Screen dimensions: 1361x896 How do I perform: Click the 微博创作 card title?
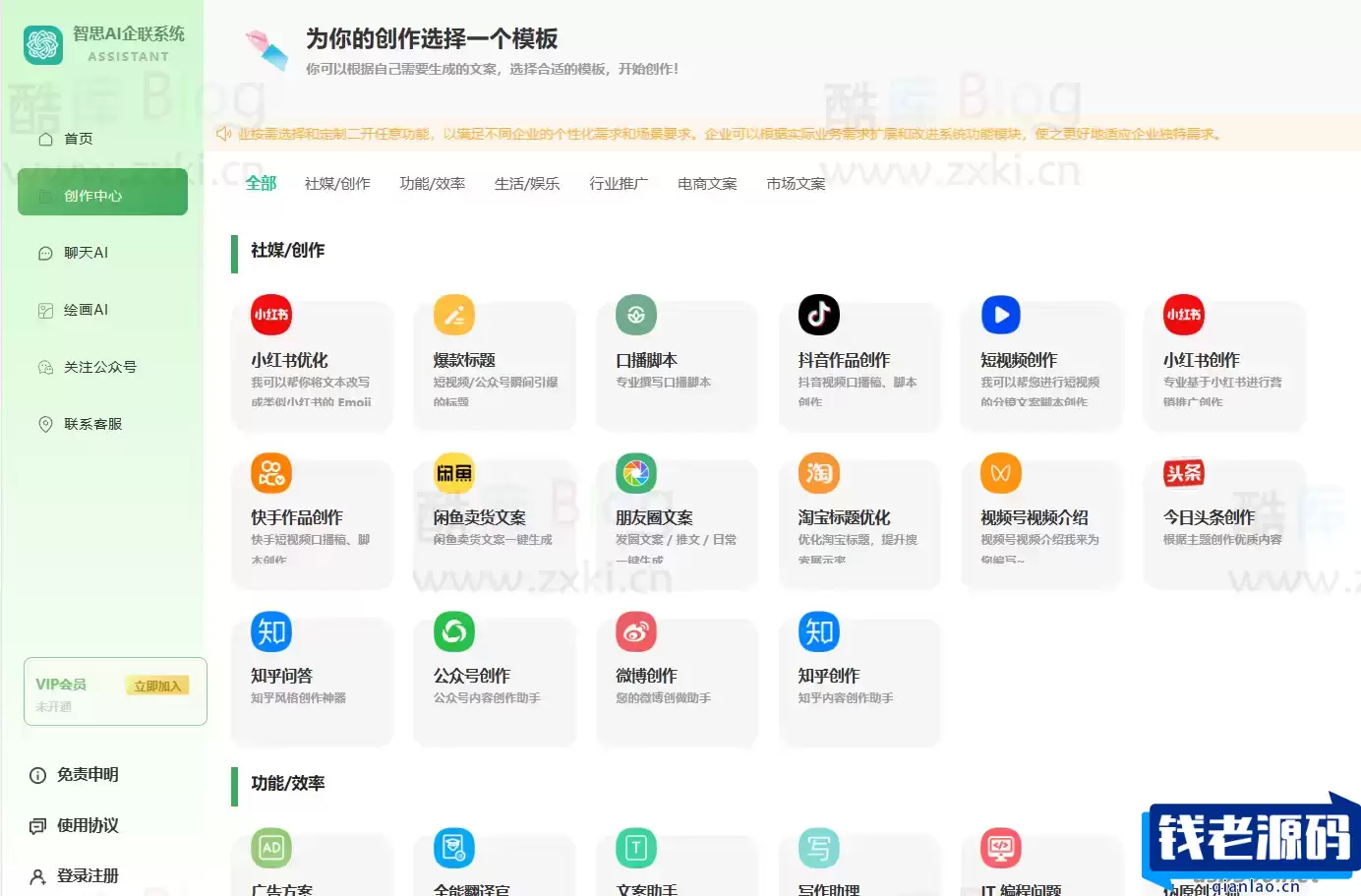pos(646,676)
